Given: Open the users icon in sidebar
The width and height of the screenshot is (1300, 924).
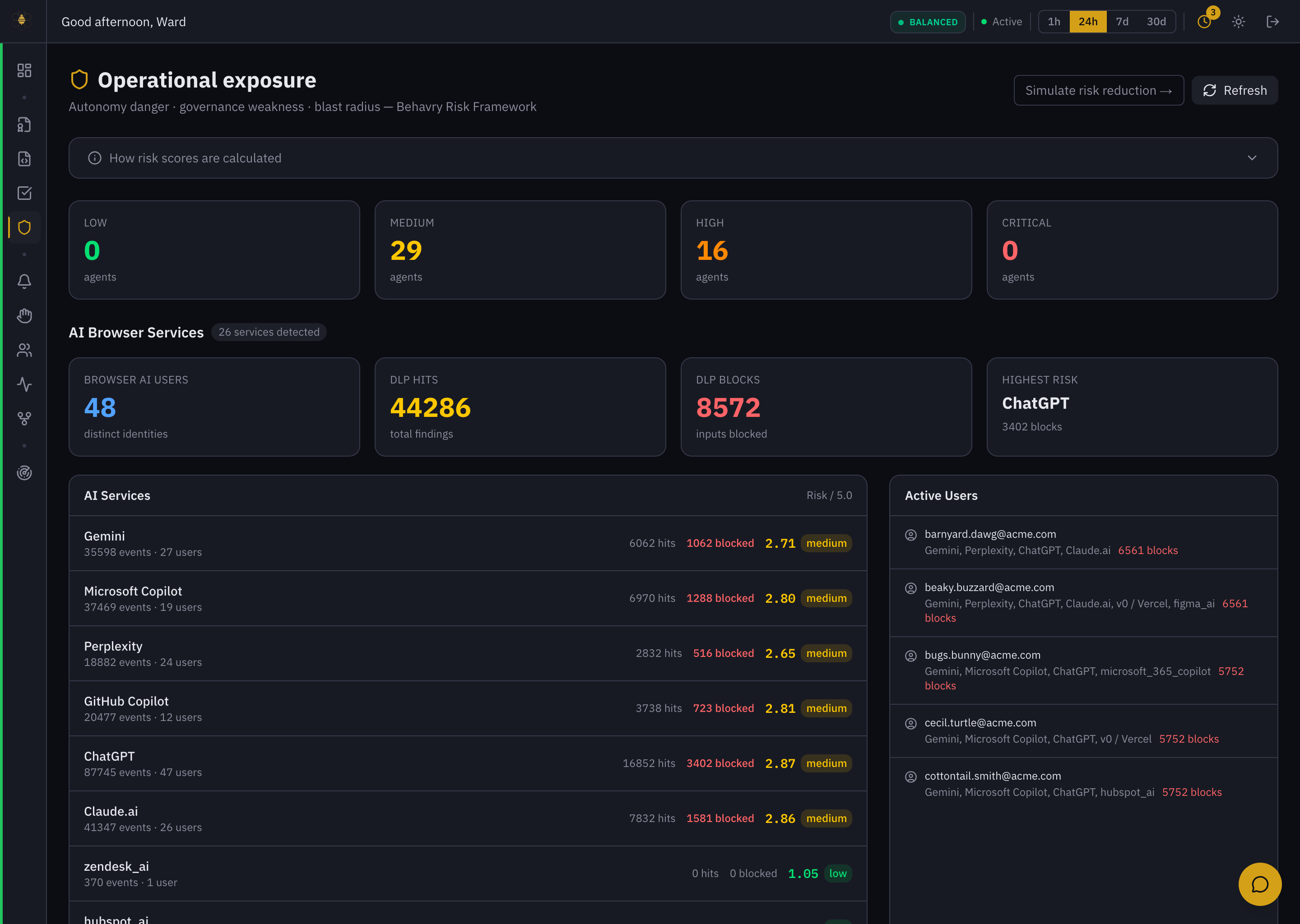Looking at the screenshot, I should tap(24, 350).
